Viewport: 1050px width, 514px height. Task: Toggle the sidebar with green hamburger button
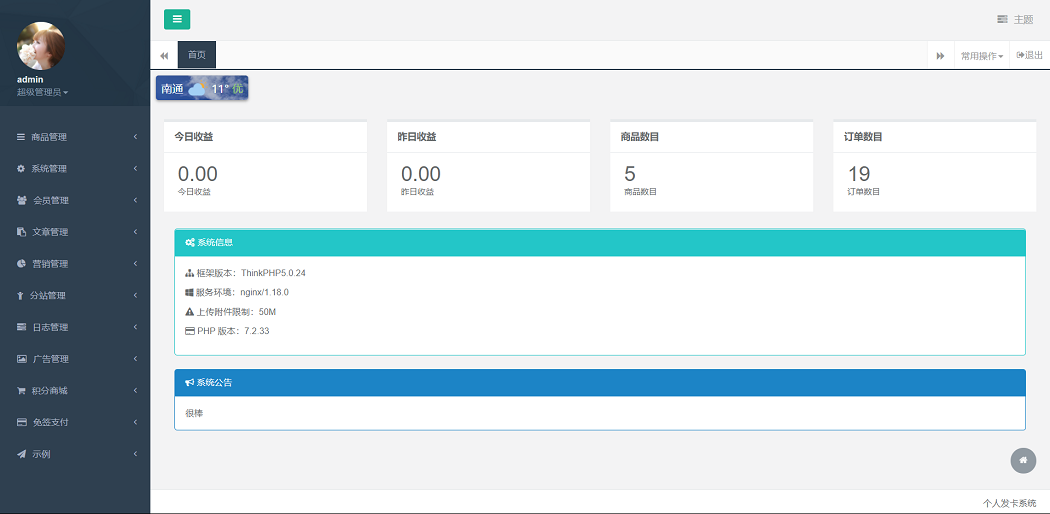point(177,19)
